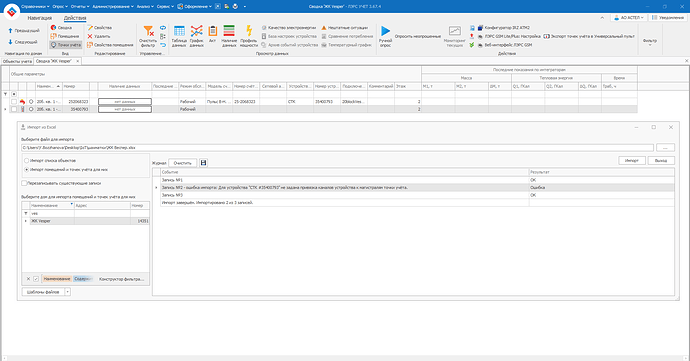690x361 pixels.
Task: Select Помещения view in ribbon
Action: pos(65,36)
